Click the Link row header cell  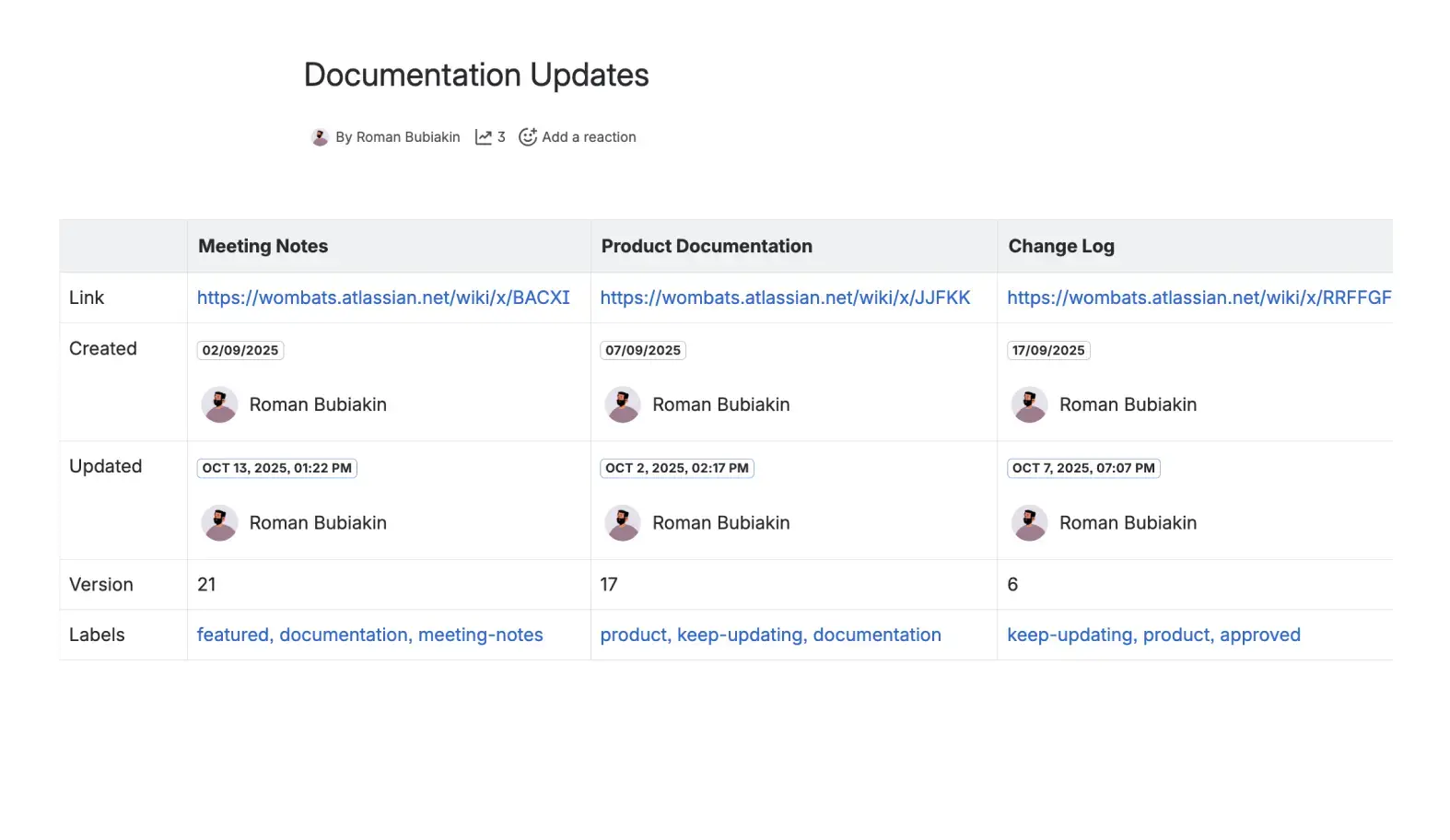(x=123, y=297)
